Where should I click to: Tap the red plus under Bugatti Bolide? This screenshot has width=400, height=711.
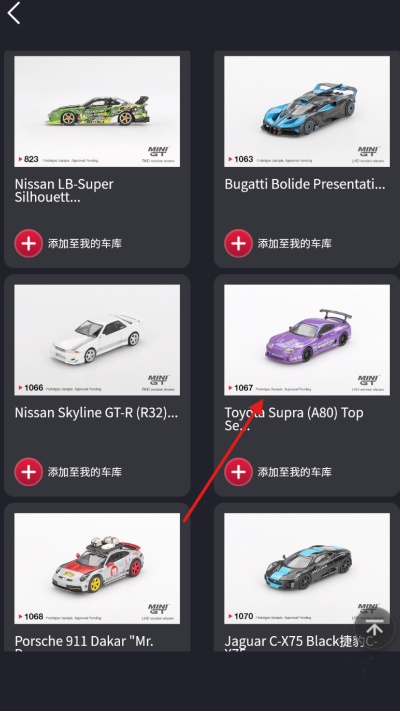point(239,243)
